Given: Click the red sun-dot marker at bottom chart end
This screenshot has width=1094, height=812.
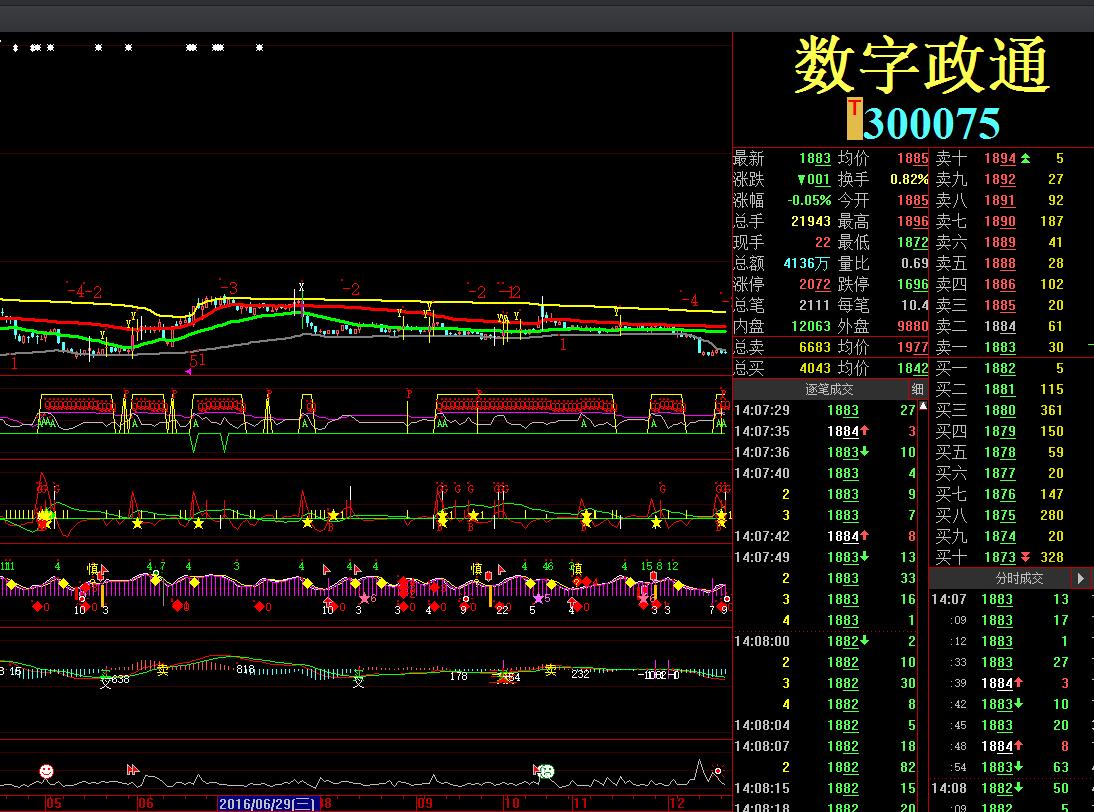Looking at the screenshot, I should [x=717, y=771].
